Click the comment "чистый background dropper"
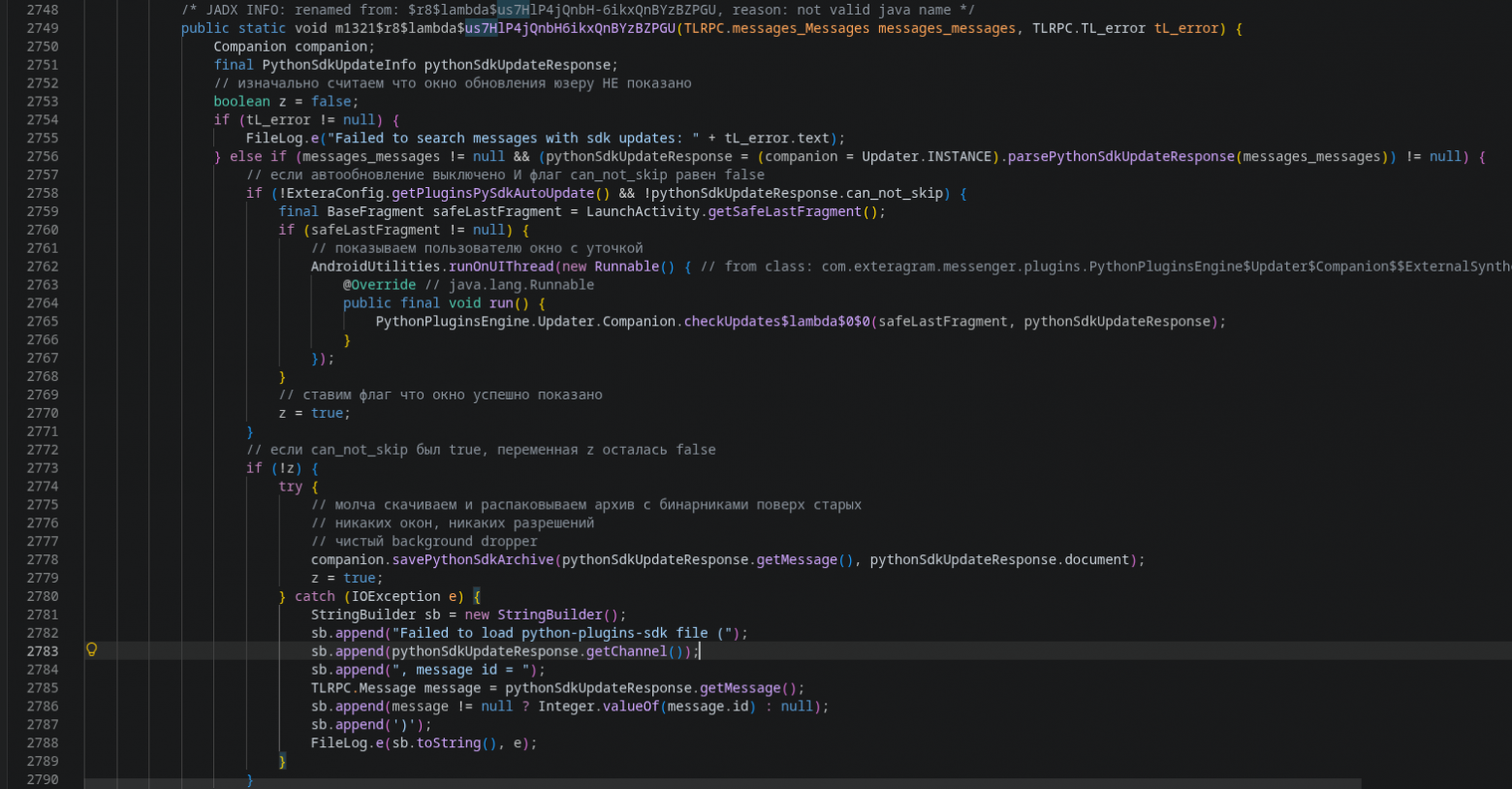 424,542
